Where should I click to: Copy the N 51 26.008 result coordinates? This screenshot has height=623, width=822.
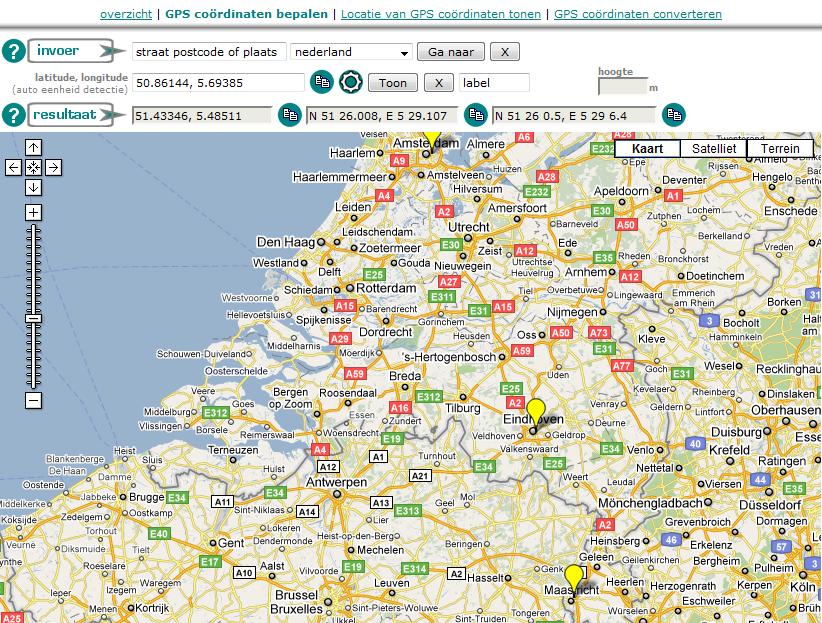click(x=476, y=115)
